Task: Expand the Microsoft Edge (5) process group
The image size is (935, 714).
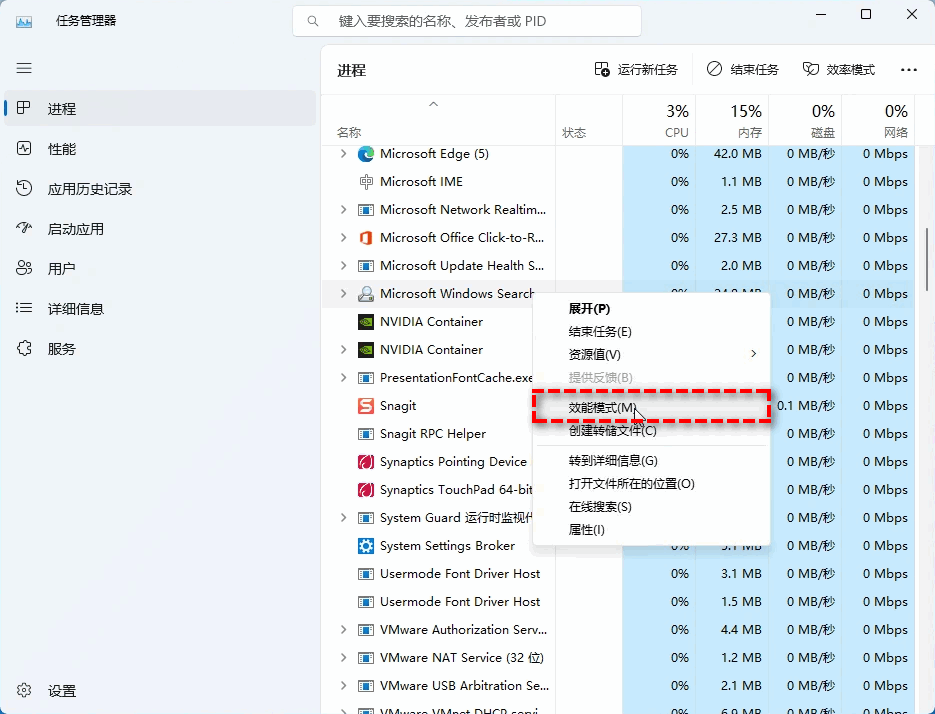Action: 343,154
